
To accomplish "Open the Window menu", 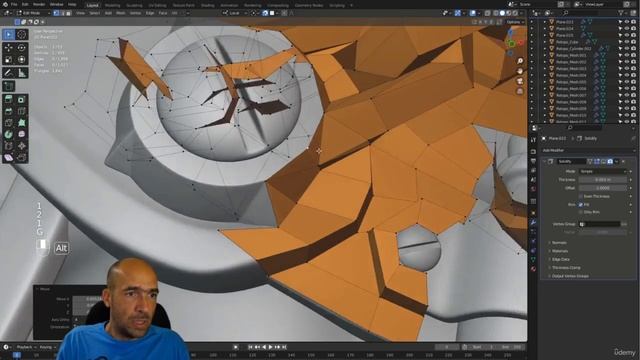I will tap(56, 5).
